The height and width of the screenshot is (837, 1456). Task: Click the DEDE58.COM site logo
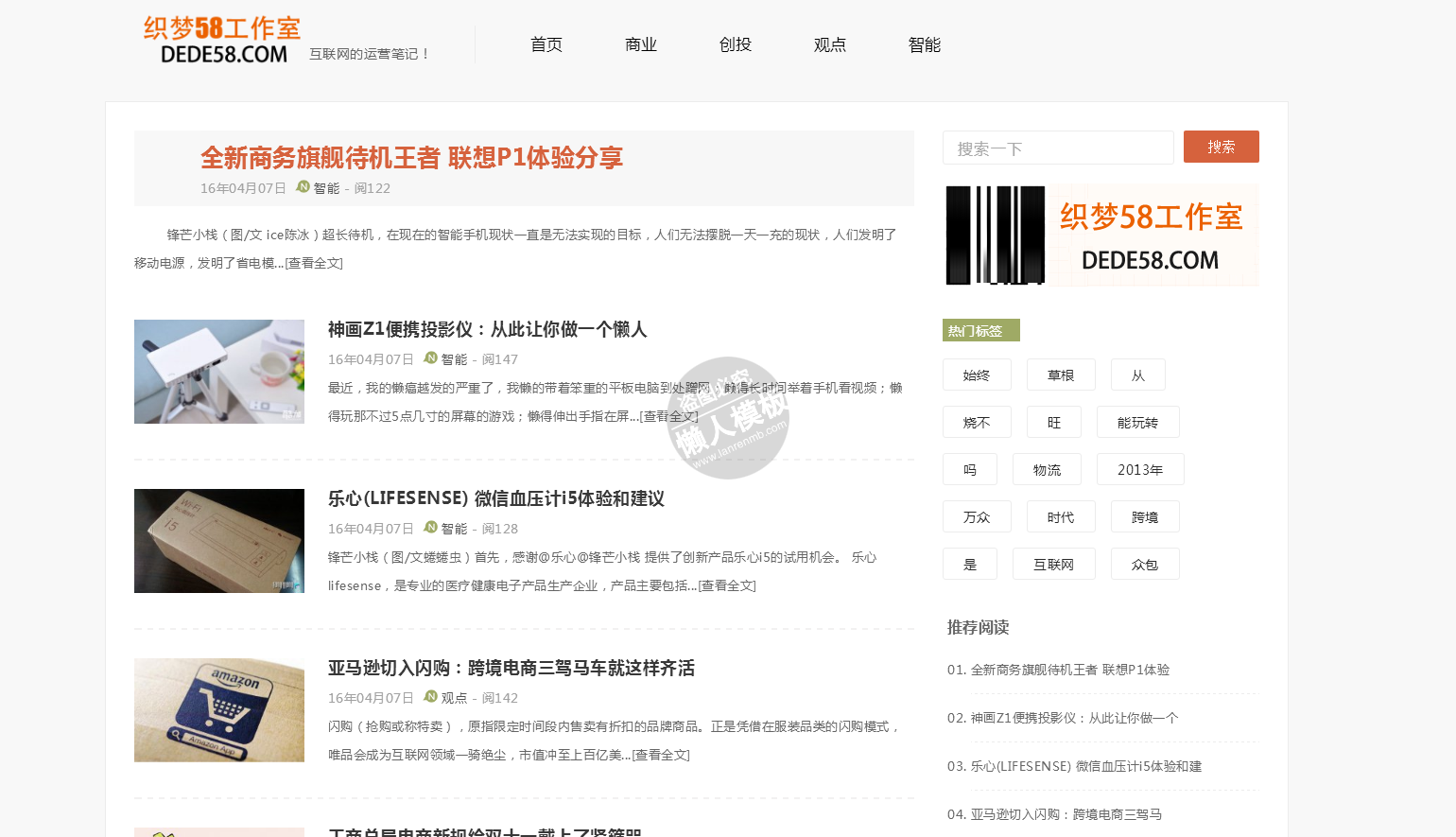point(222,40)
